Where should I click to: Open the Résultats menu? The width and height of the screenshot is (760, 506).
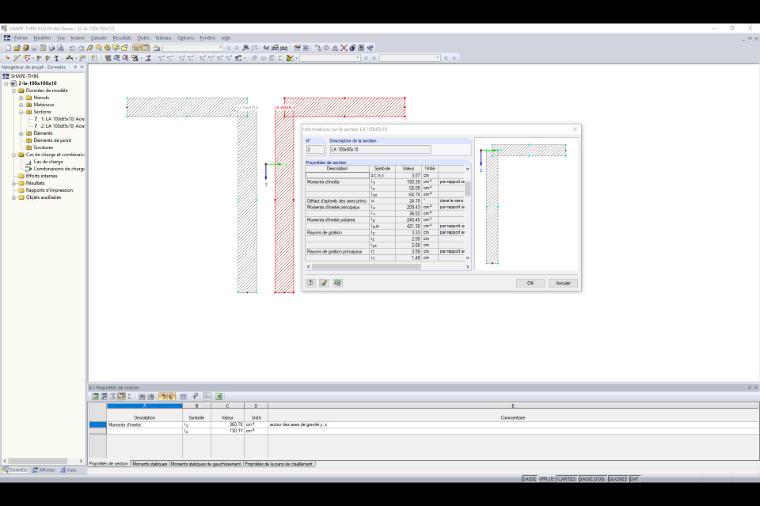pos(122,38)
